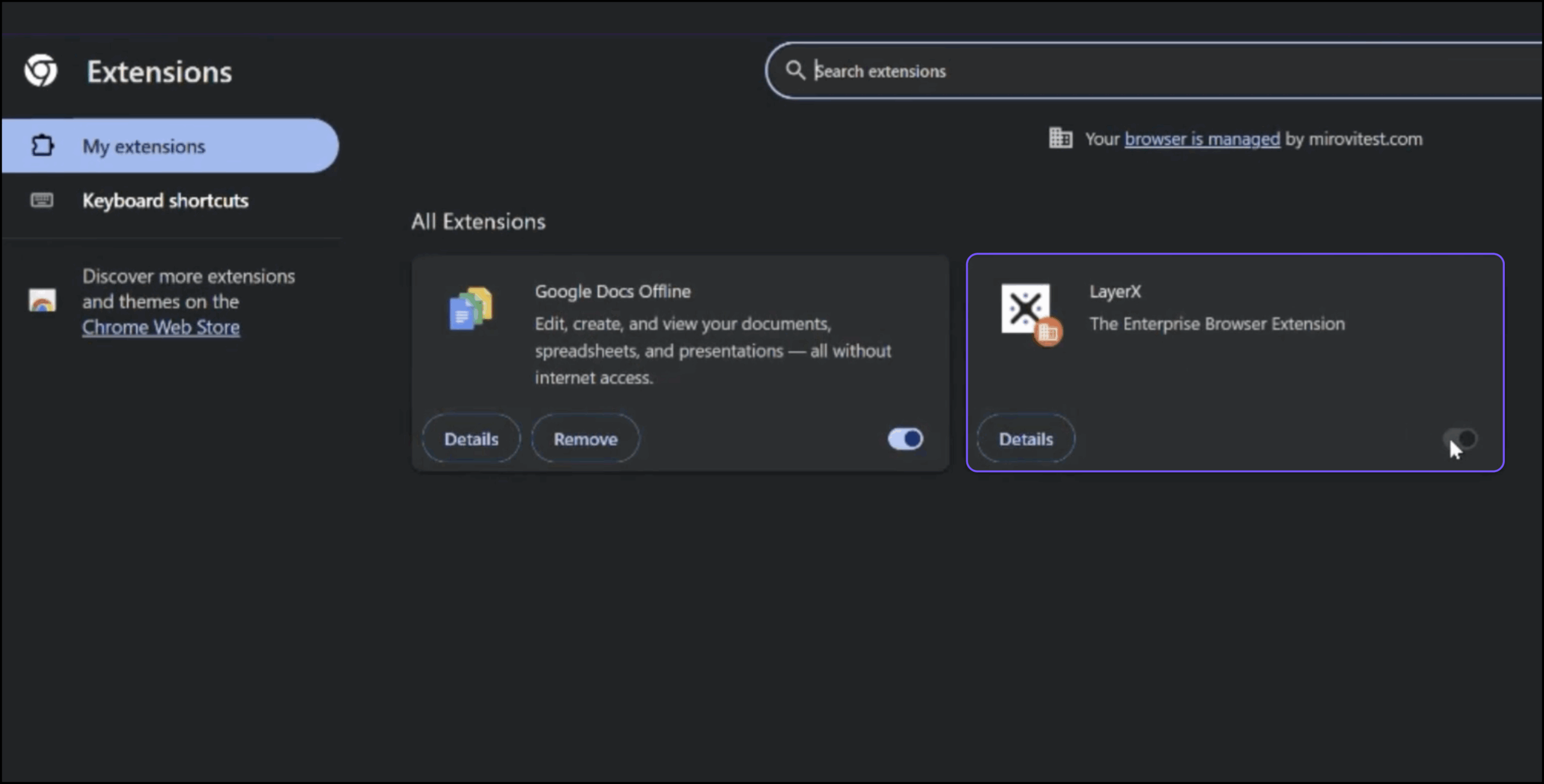Open Details for Google Docs Offline
The height and width of the screenshot is (784, 1544).
[x=471, y=438]
